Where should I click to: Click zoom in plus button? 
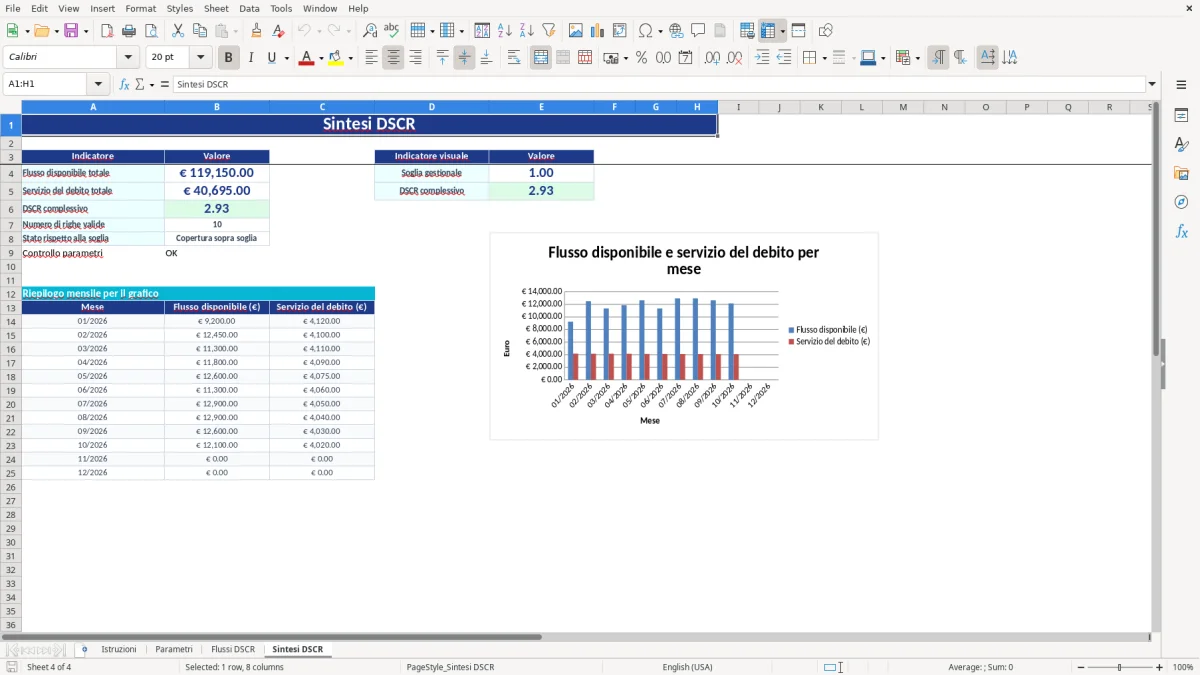1159,667
